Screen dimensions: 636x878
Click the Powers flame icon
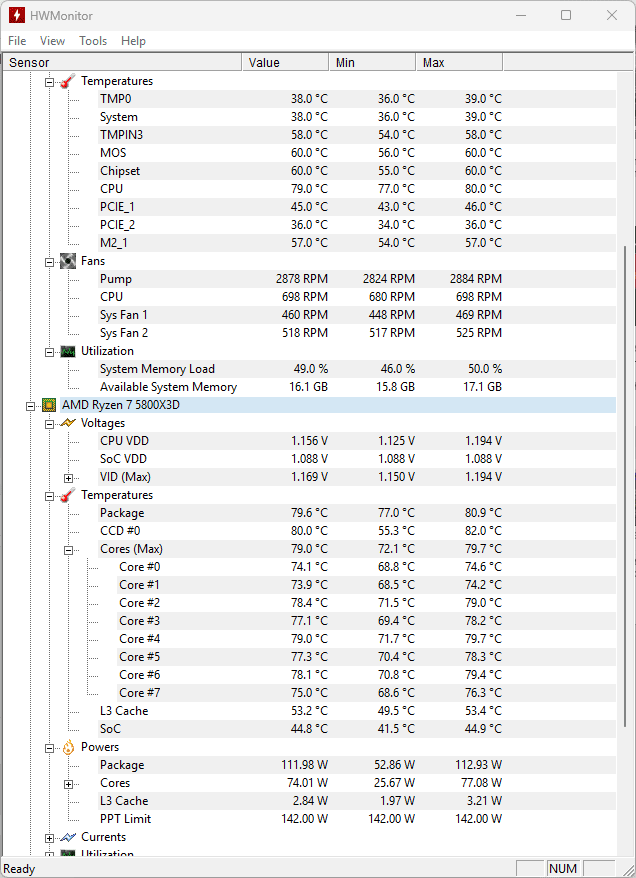67,747
